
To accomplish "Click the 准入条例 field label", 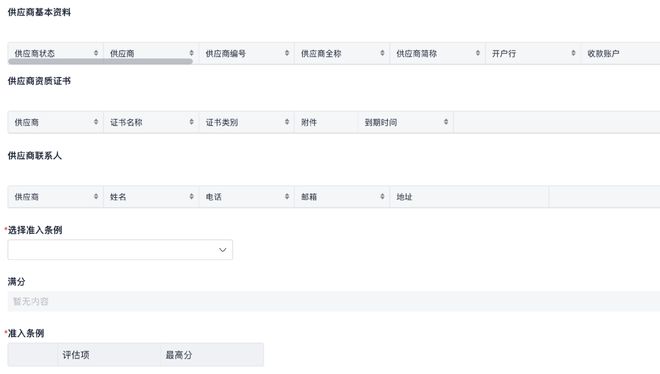I will [26, 333].
